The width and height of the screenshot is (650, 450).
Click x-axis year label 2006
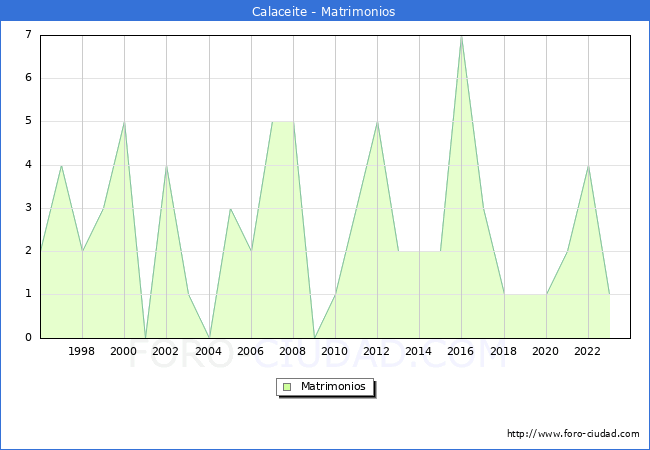point(250,351)
